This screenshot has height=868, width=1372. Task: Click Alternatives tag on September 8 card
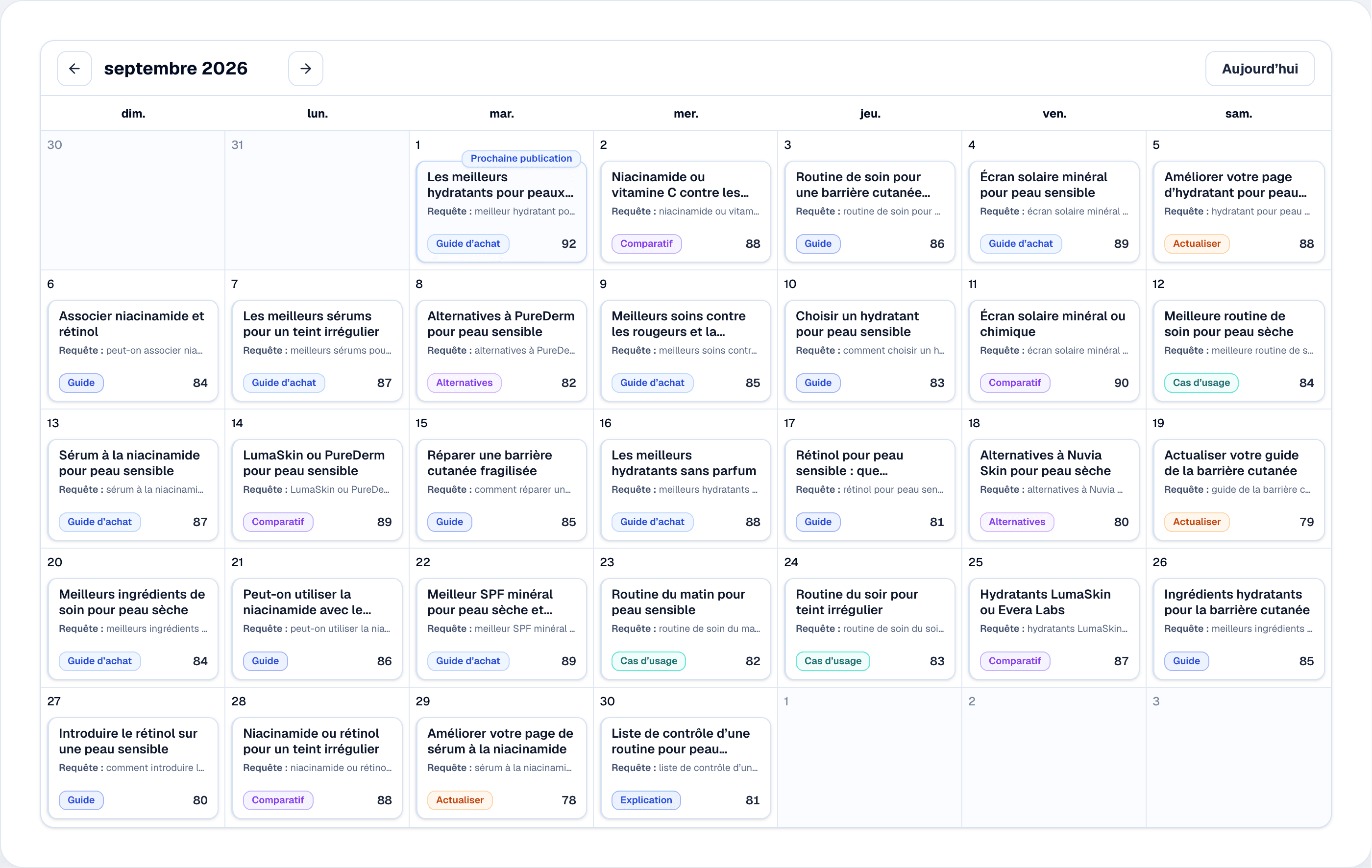464,383
